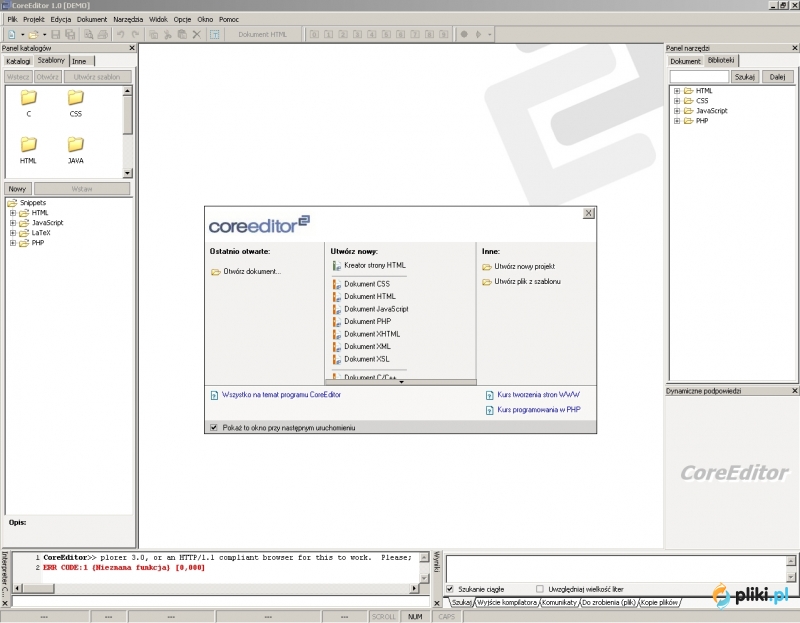Click the Save toolbar icon
Screen dimensions: 800x623
tap(56, 35)
